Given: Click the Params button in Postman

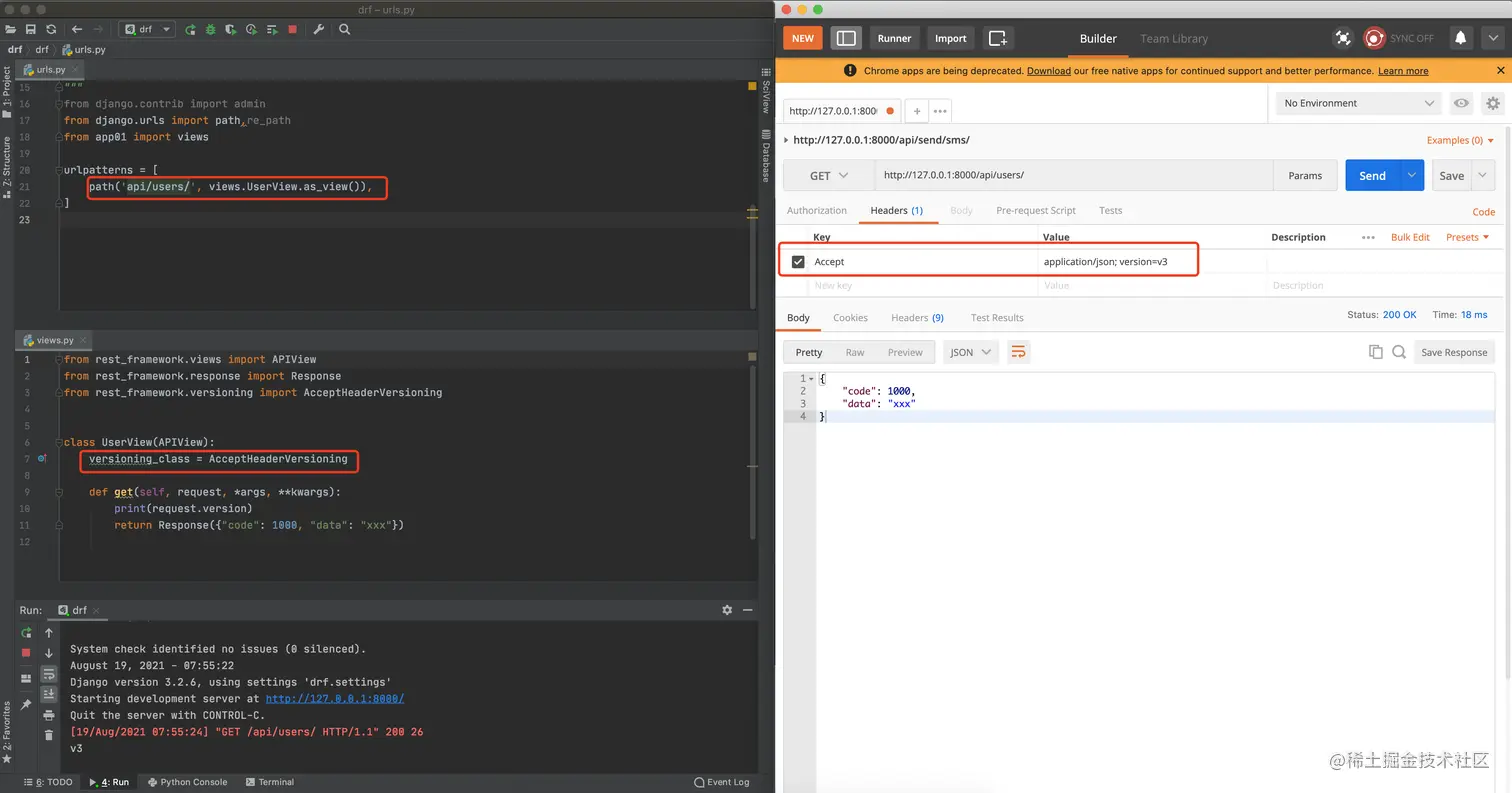Looking at the screenshot, I should click(x=1305, y=175).
